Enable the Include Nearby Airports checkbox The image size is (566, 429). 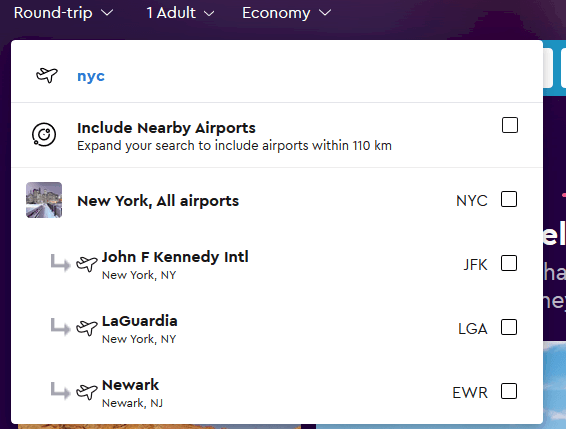click(x=510, y=125)
